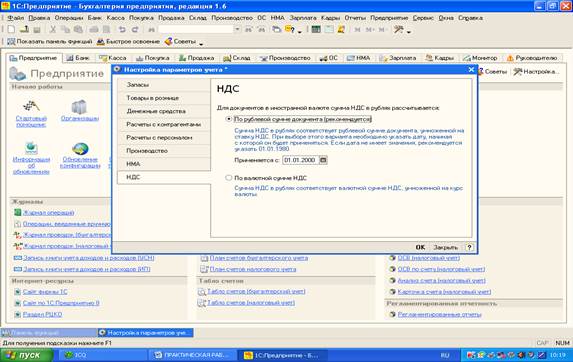Click the Применяется с date field
The image size is (573, 362).
[x=301, y=160]
